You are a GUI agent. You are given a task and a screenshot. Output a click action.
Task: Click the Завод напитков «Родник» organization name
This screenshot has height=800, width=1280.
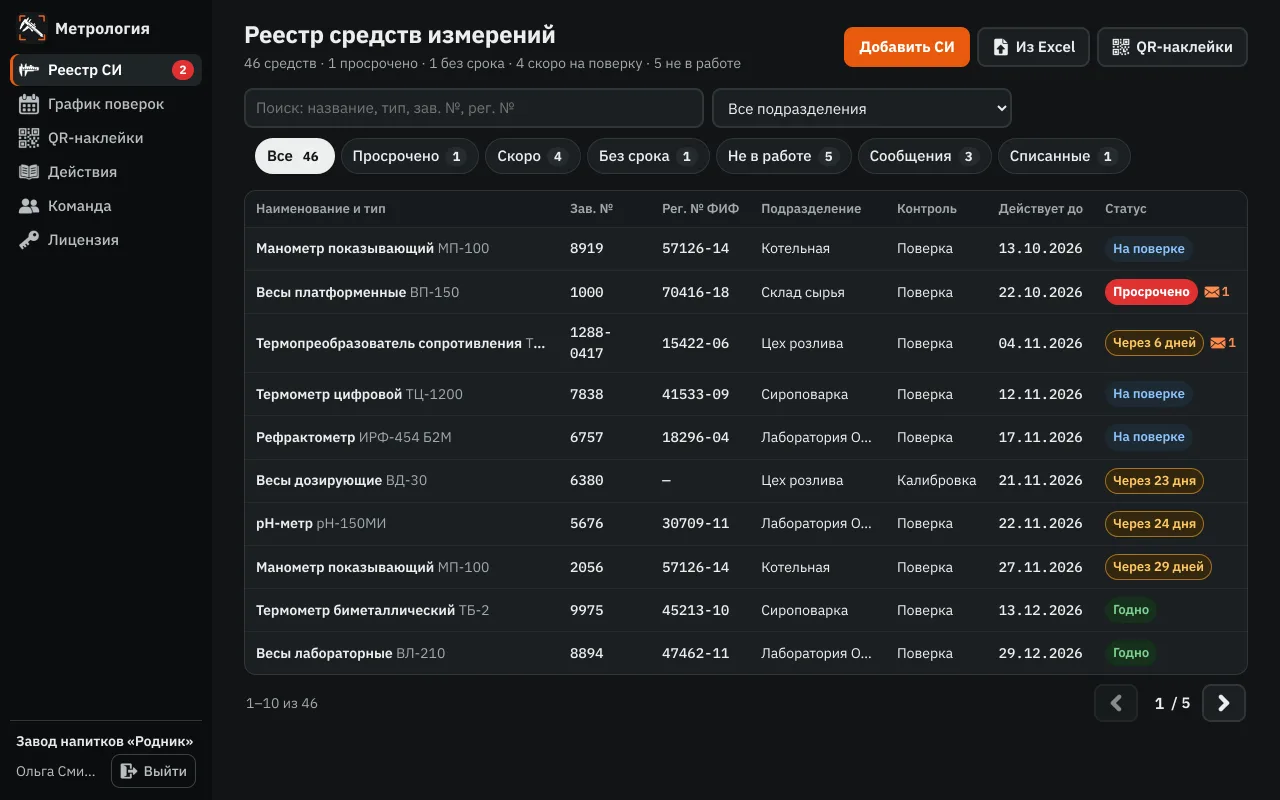tap(105, 741)
